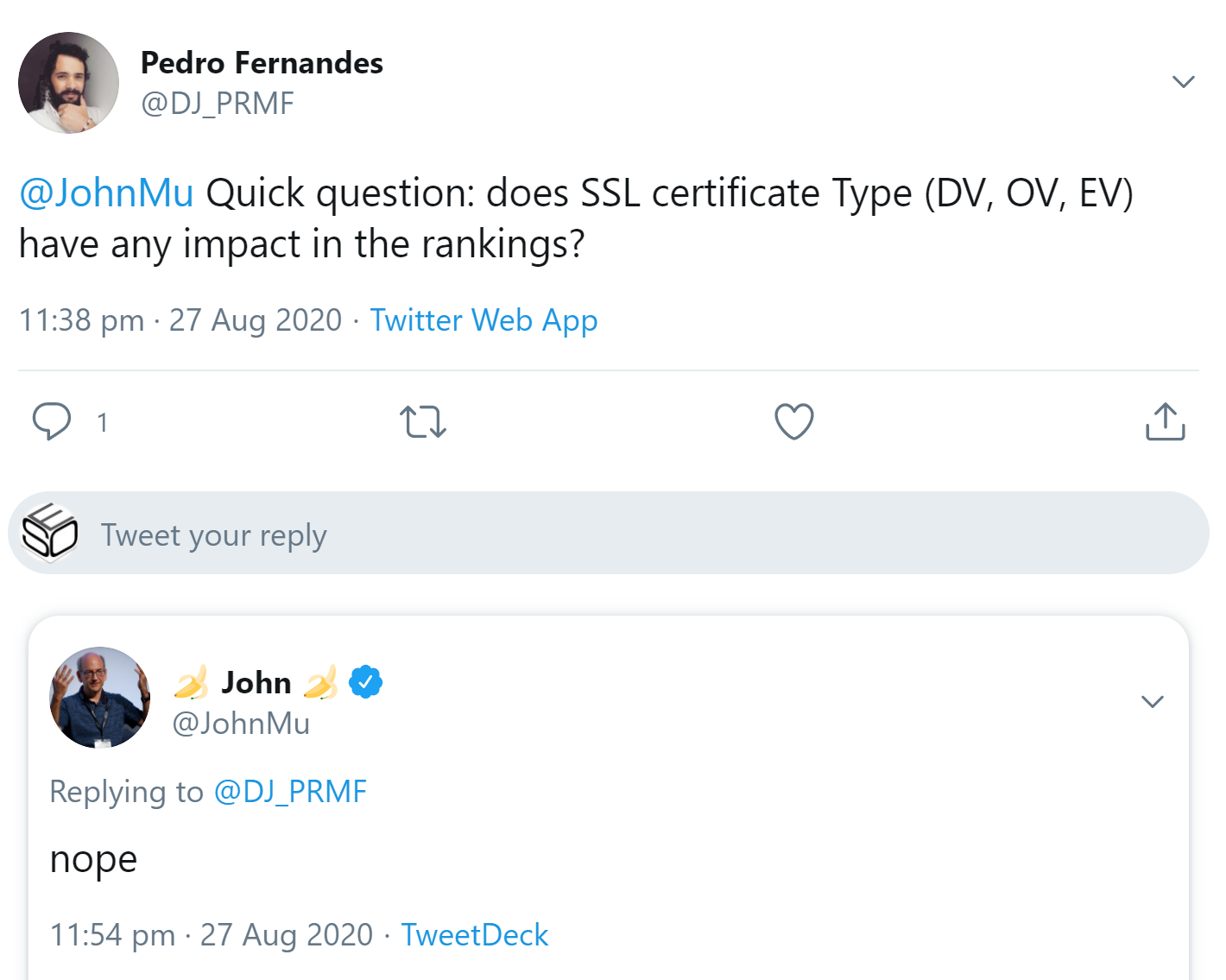The image size is (1226, 980).
Task: Open John's profile picture
Action: pyautogui.click(x=100, y=698)
